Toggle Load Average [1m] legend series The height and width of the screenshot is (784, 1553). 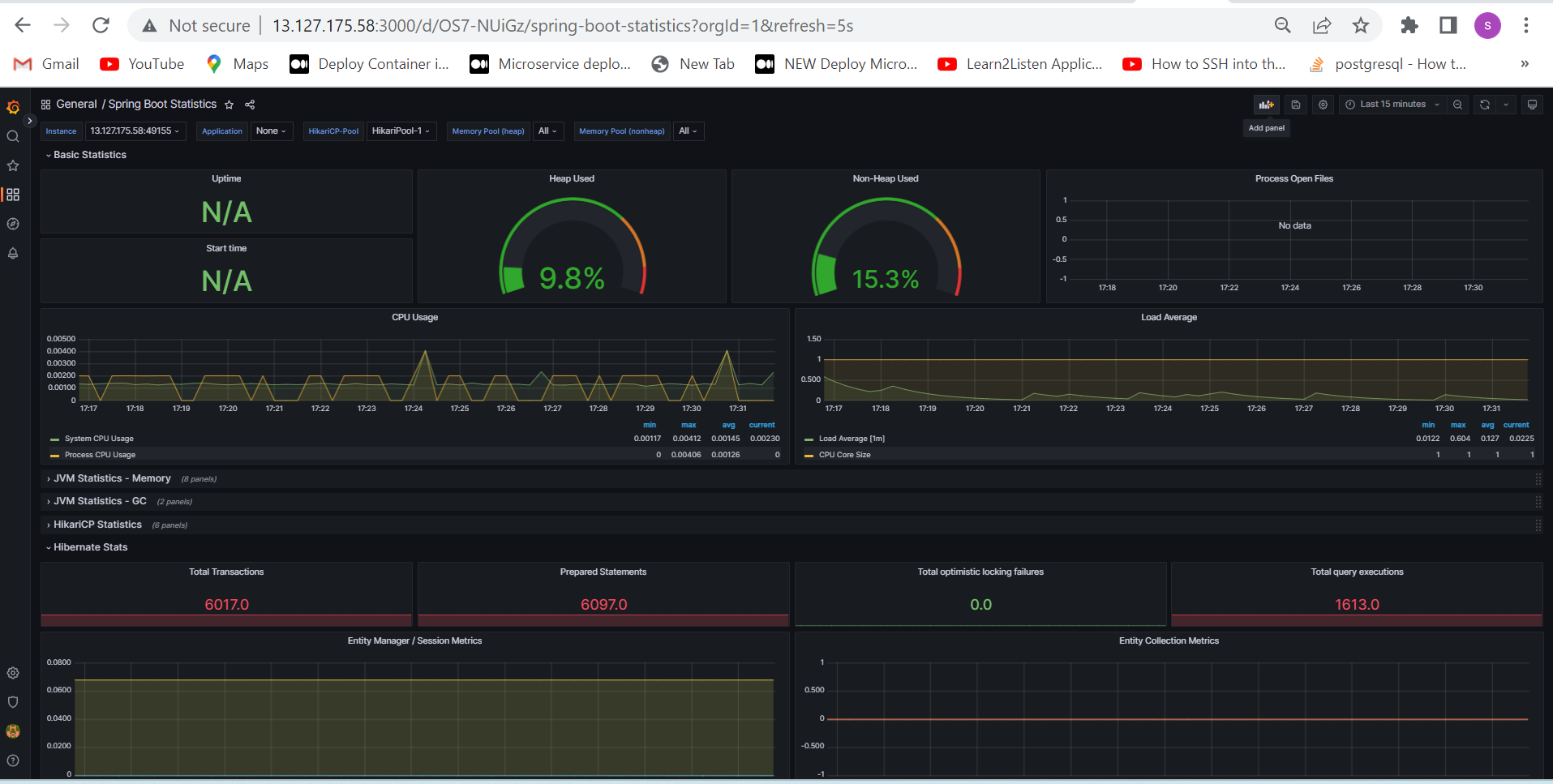coord(852,439)
